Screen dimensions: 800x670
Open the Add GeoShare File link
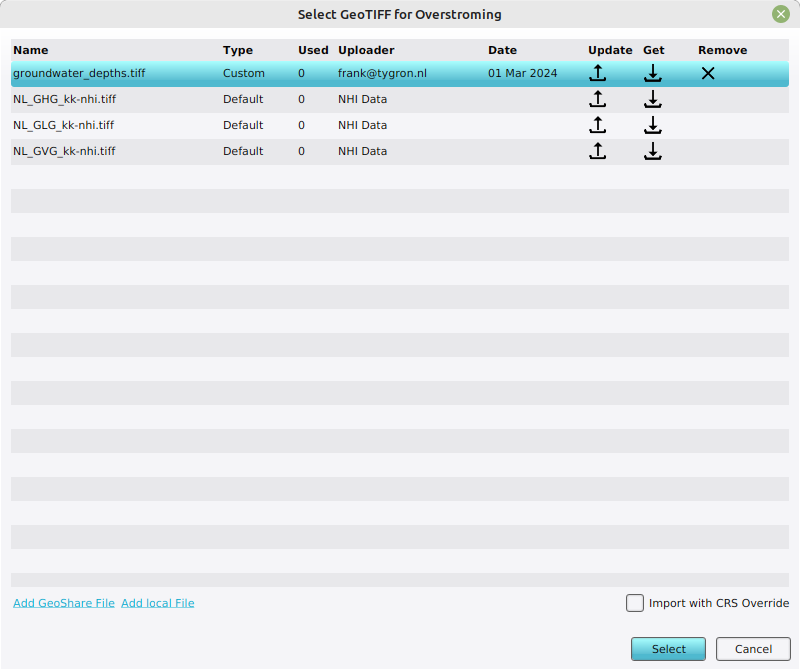[64, 603]
